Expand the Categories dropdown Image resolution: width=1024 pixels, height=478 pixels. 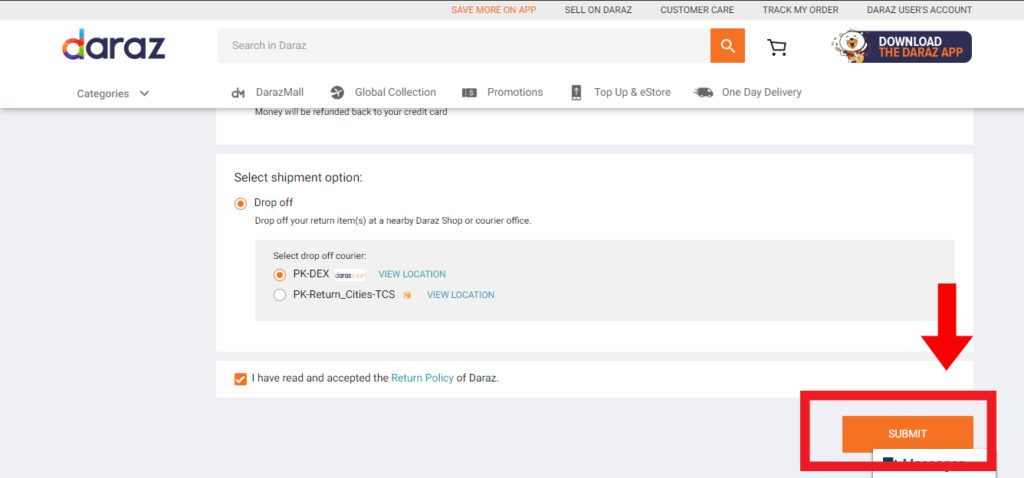tap(113, 93)
